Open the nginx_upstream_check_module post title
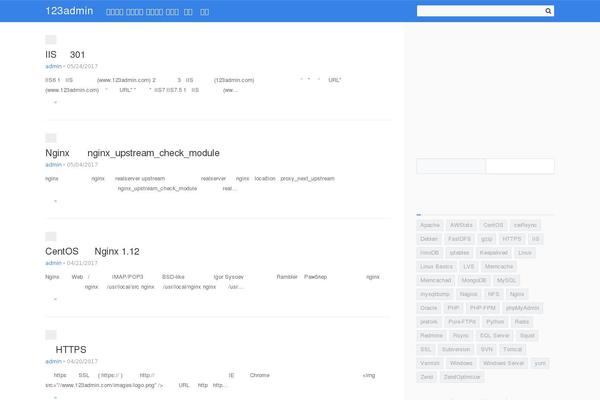The height and width of the screenshot is (400, 600). (x=132, y=153)
